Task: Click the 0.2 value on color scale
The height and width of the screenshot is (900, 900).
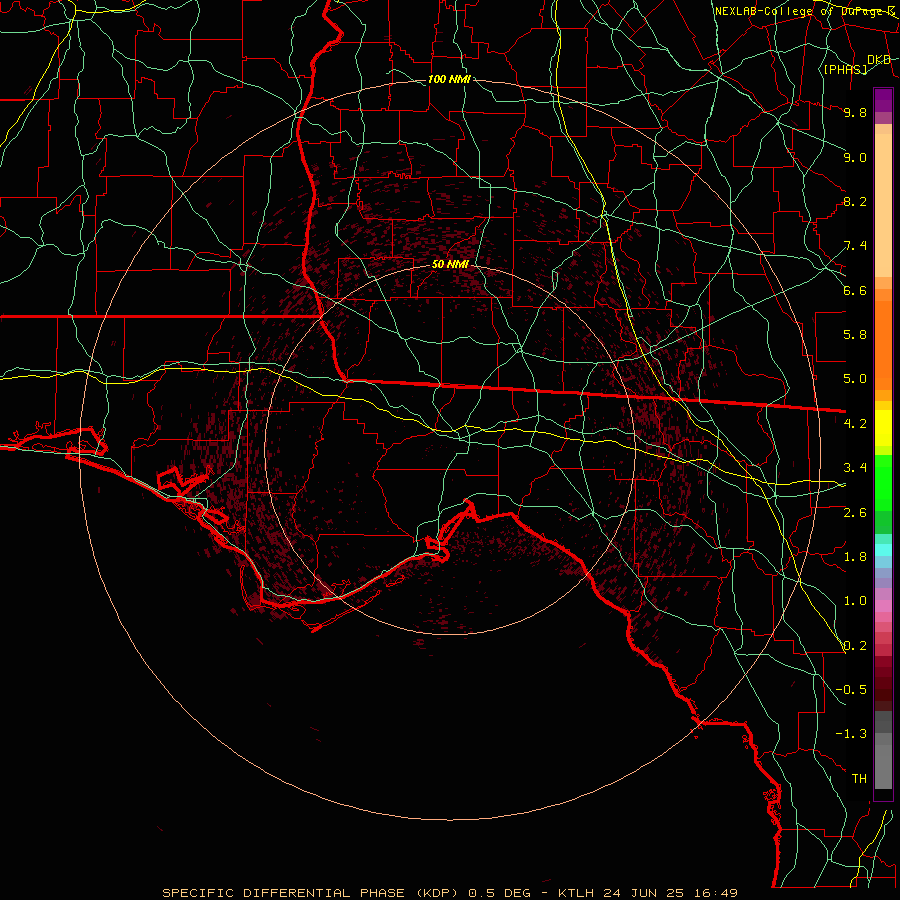Action: coord(855,646)
